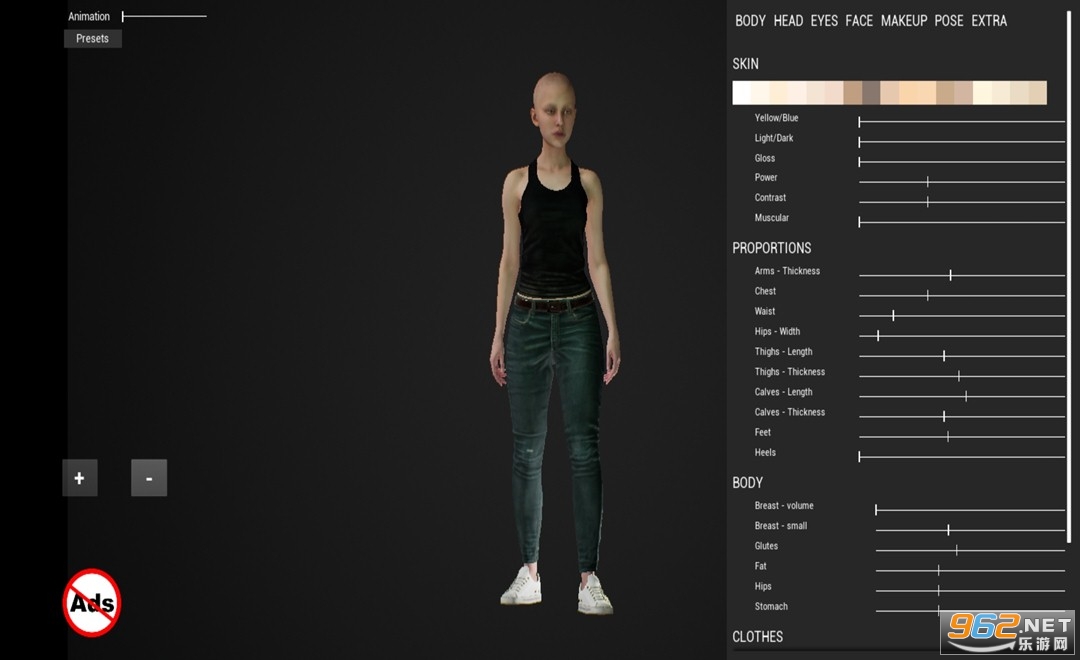Adjust the Waist slider

pos(962,316)
